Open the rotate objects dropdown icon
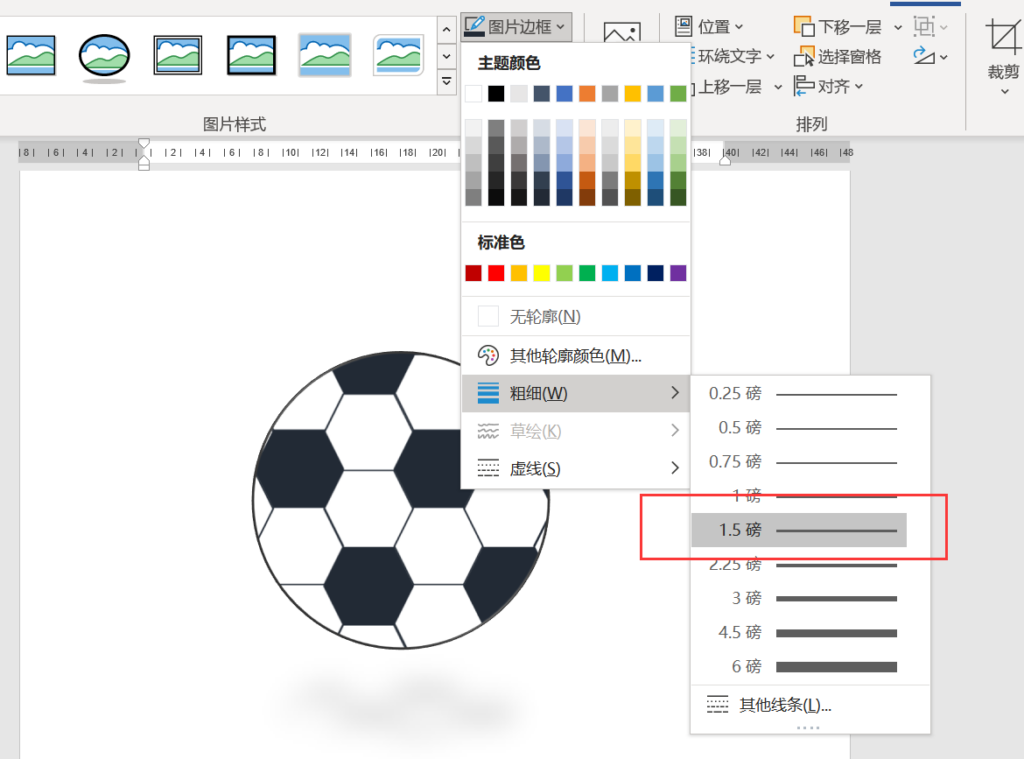 coord(930,56)
